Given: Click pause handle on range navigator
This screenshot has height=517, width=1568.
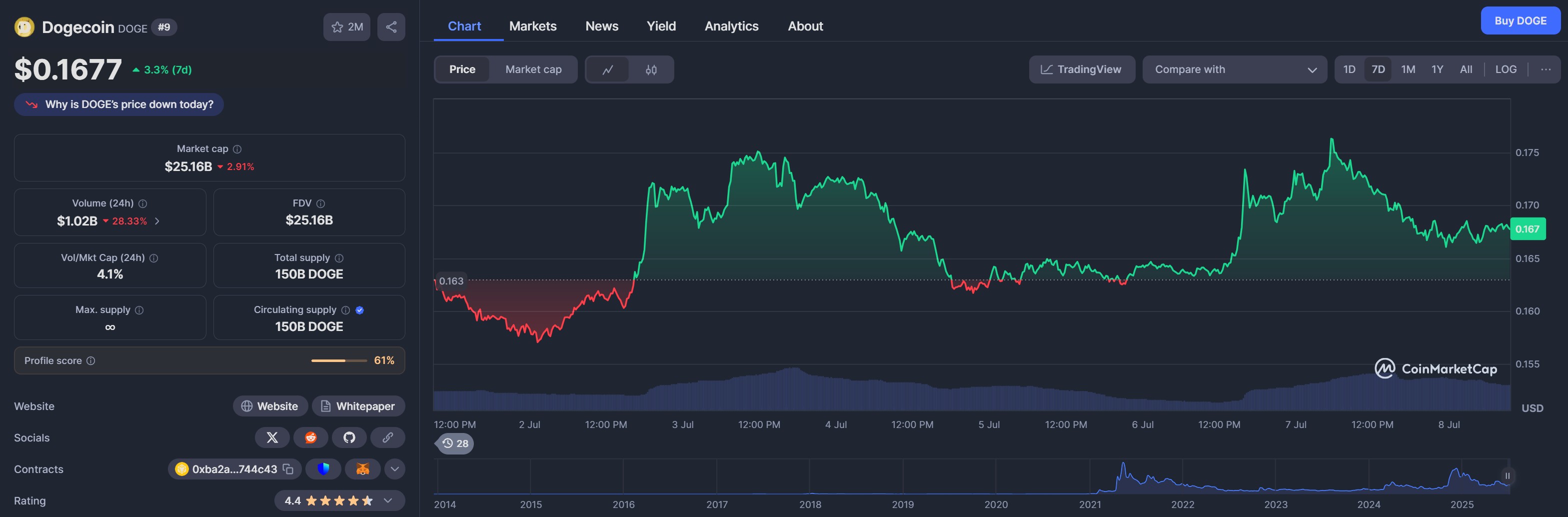Looking at the screenshot, I should coord(1507,476).
